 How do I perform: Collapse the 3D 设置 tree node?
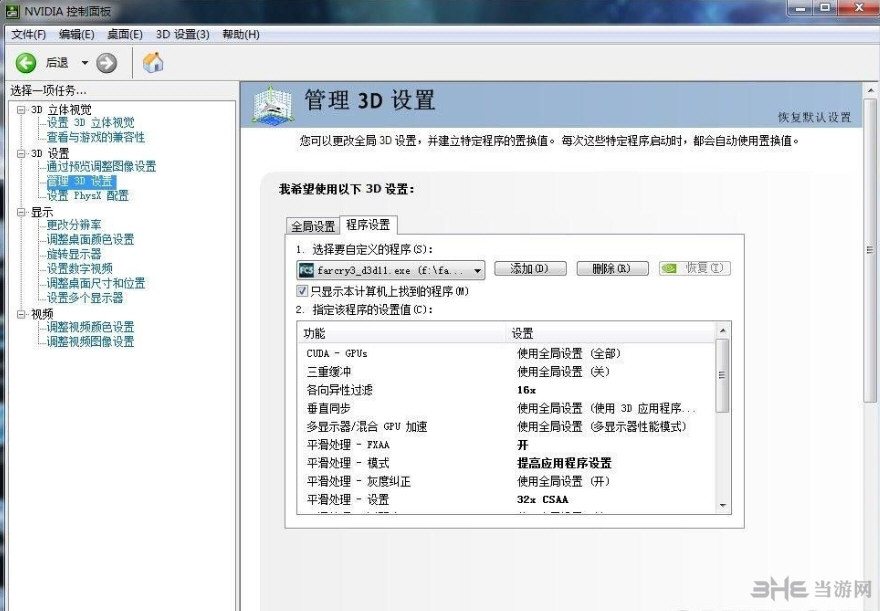(21, 153)
